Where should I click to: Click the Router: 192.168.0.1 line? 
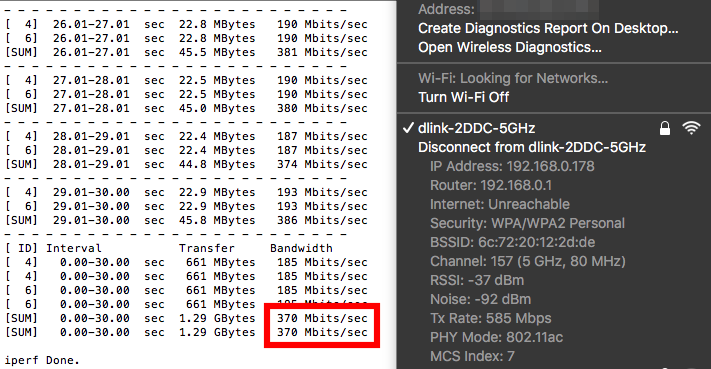click(x=491, y=185)
